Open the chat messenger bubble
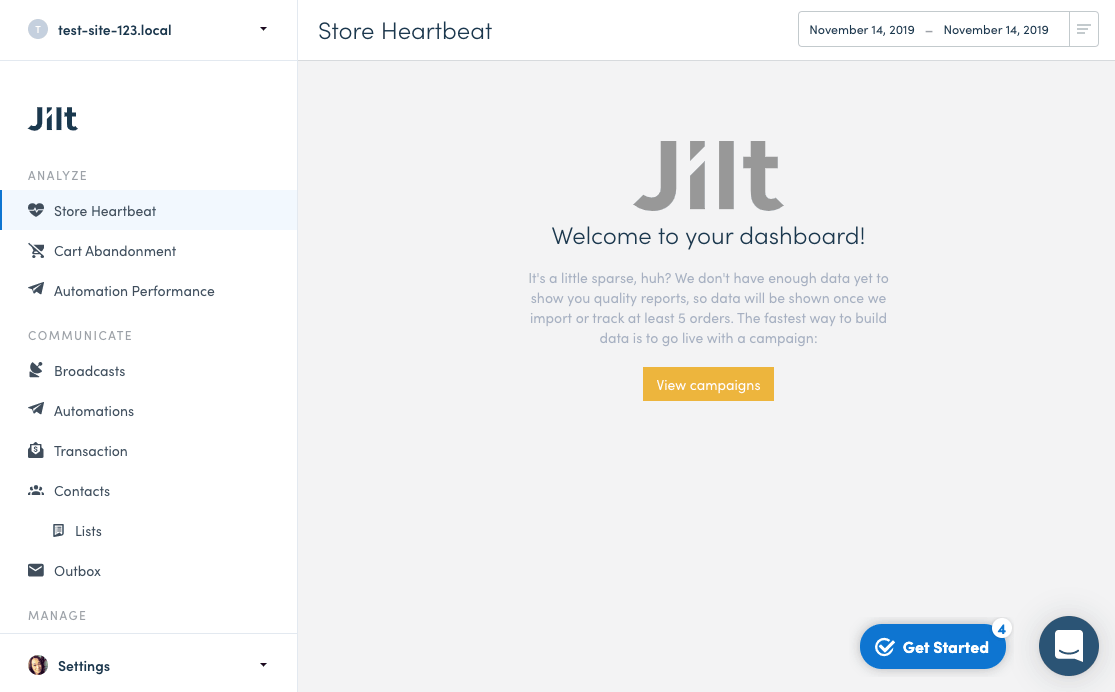Screen dimensions: 1115x692 (1068, 646)
